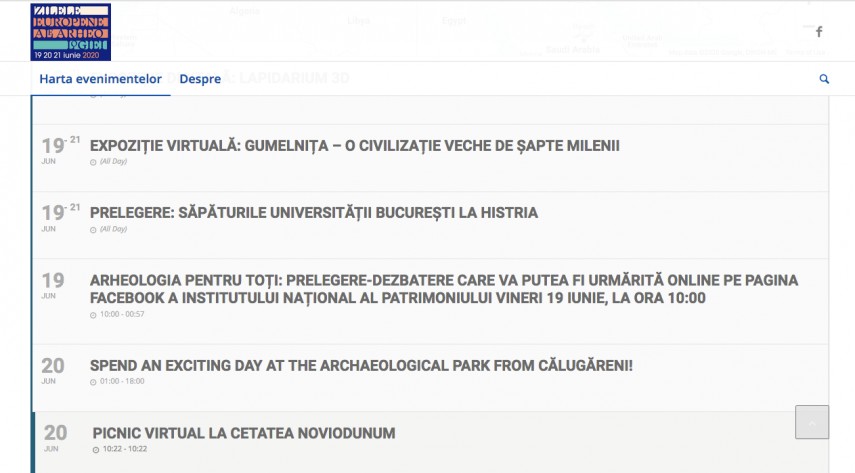Click clock icon beside 10:00 - 00:57

point(93,315)
